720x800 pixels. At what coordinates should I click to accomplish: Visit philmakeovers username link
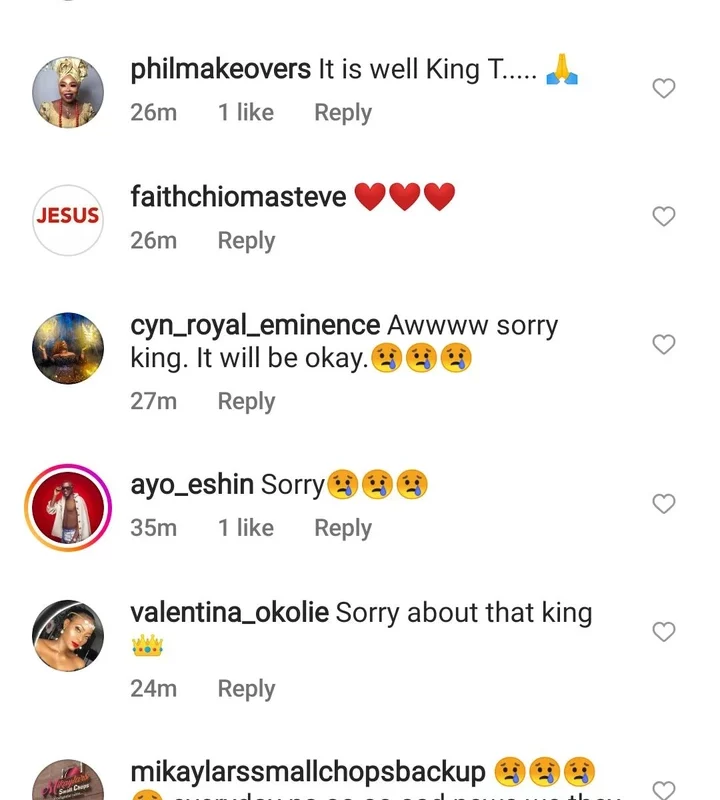click(x=220, y=70)
